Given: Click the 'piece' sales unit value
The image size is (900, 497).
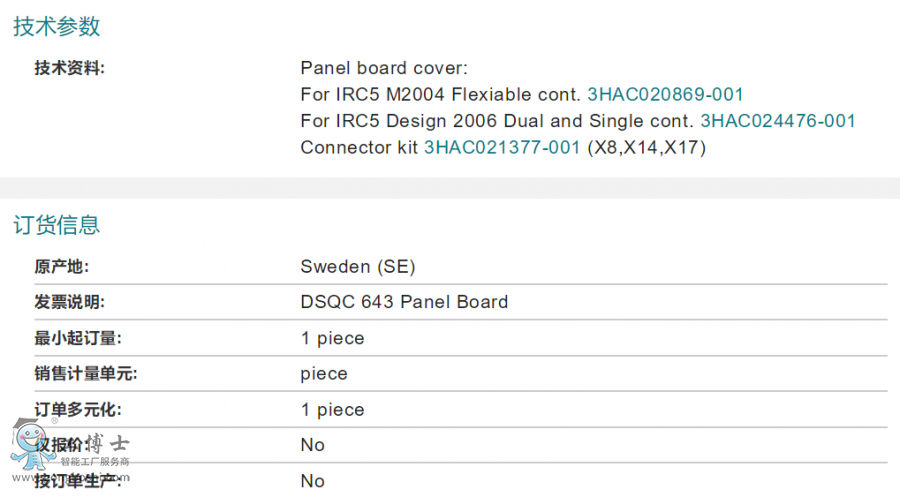Looking at the screenshot, I should click(x=324, y=374).
